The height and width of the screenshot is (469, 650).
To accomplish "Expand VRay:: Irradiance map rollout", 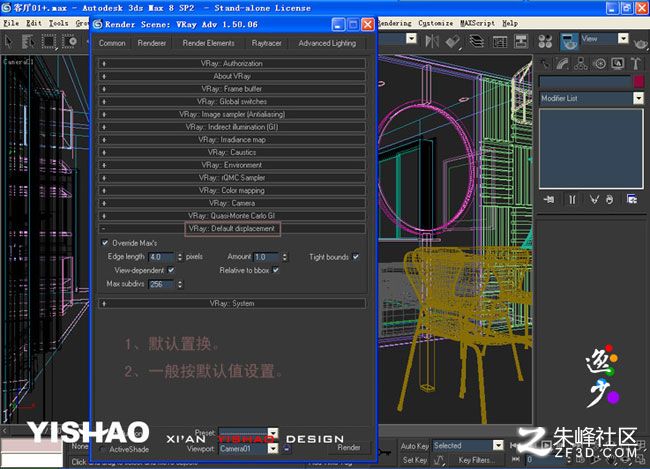I will pyautogui.click(x=232, y=140).
